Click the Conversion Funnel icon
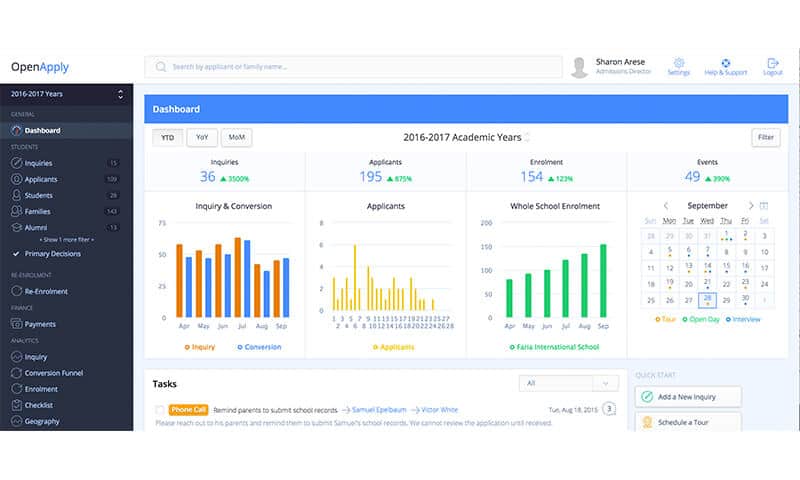The width and height of the screenshot is (800, 480). (16, 373)
